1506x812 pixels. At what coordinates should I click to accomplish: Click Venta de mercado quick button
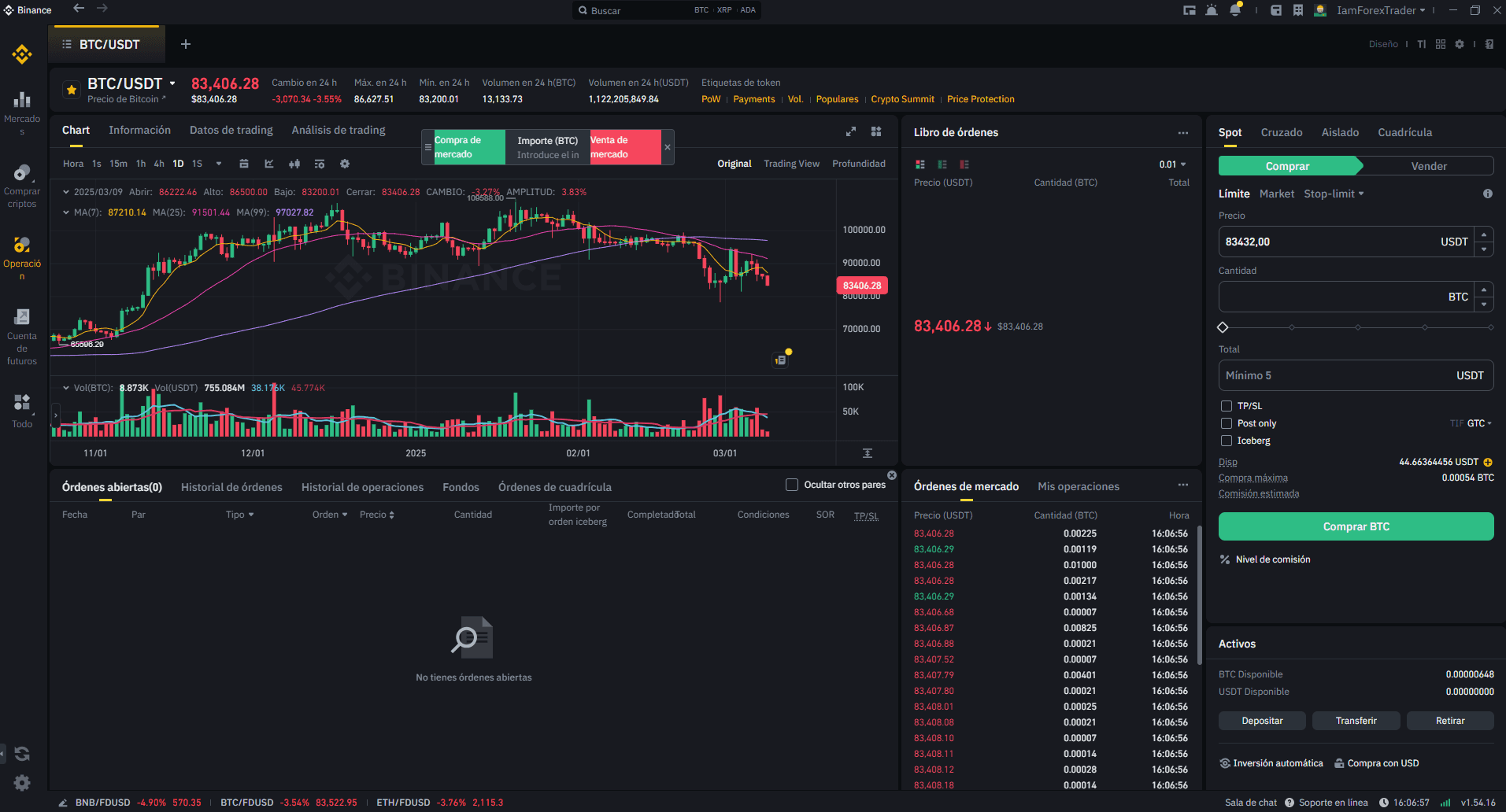[x=625, y=147]
